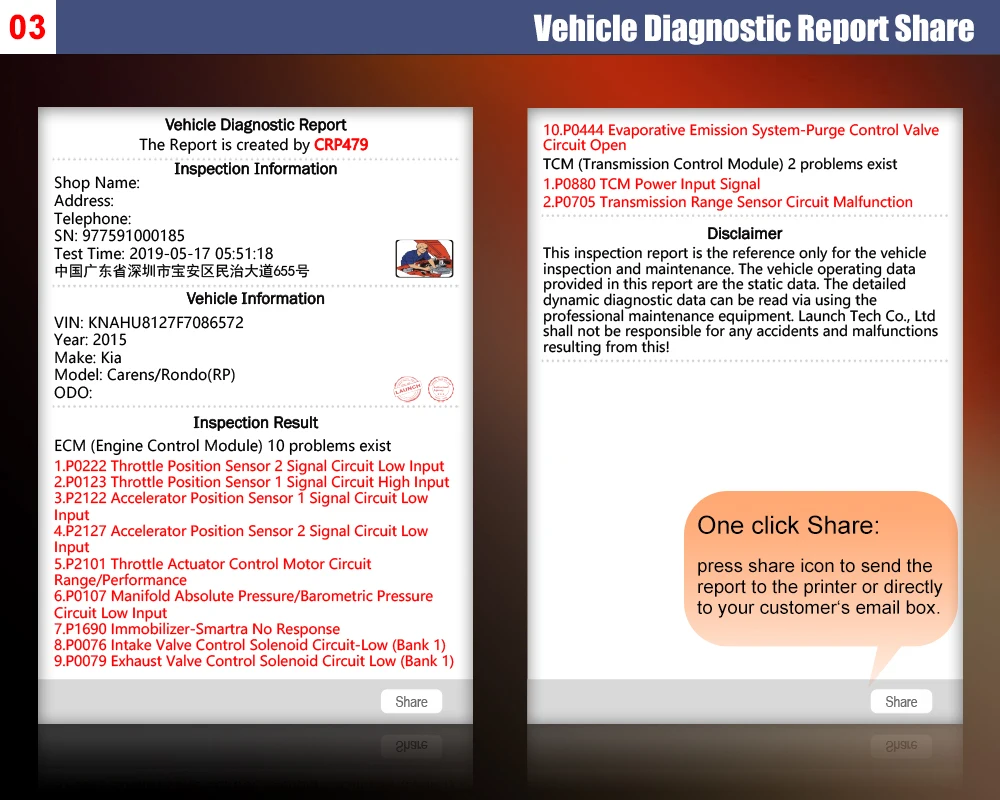Select fault code P2122 Accelerator Position Sensor 1

[241, 507]
